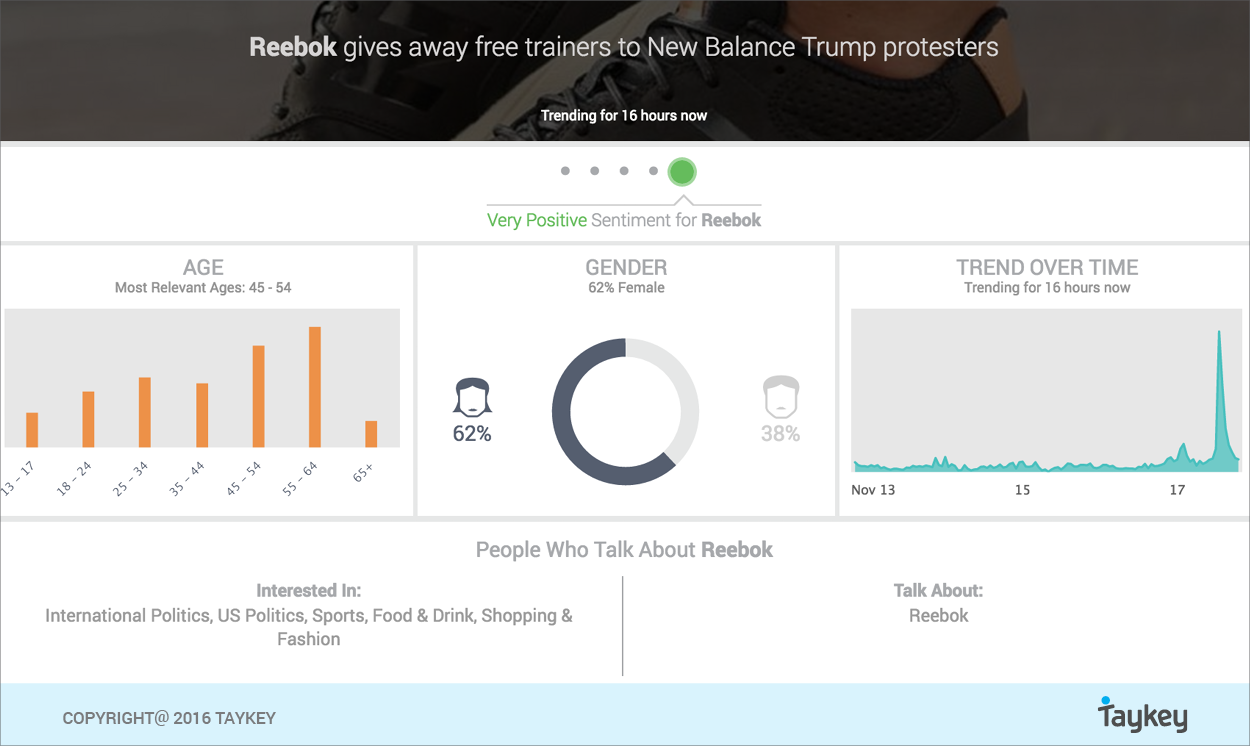Click the Copyright 2016 Taykey text

(169, 718)
